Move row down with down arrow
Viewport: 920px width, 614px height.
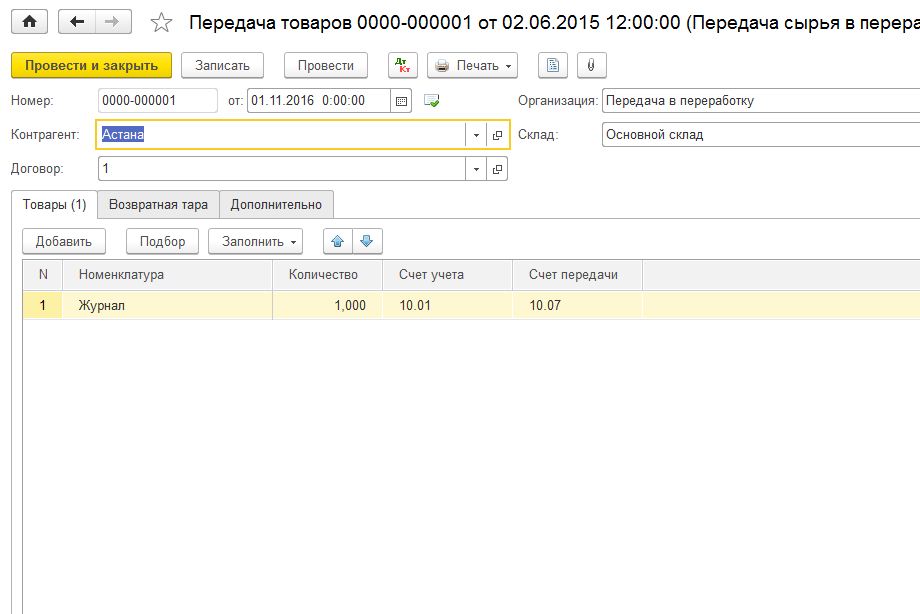pyautogui.click(x=366, y=241)
